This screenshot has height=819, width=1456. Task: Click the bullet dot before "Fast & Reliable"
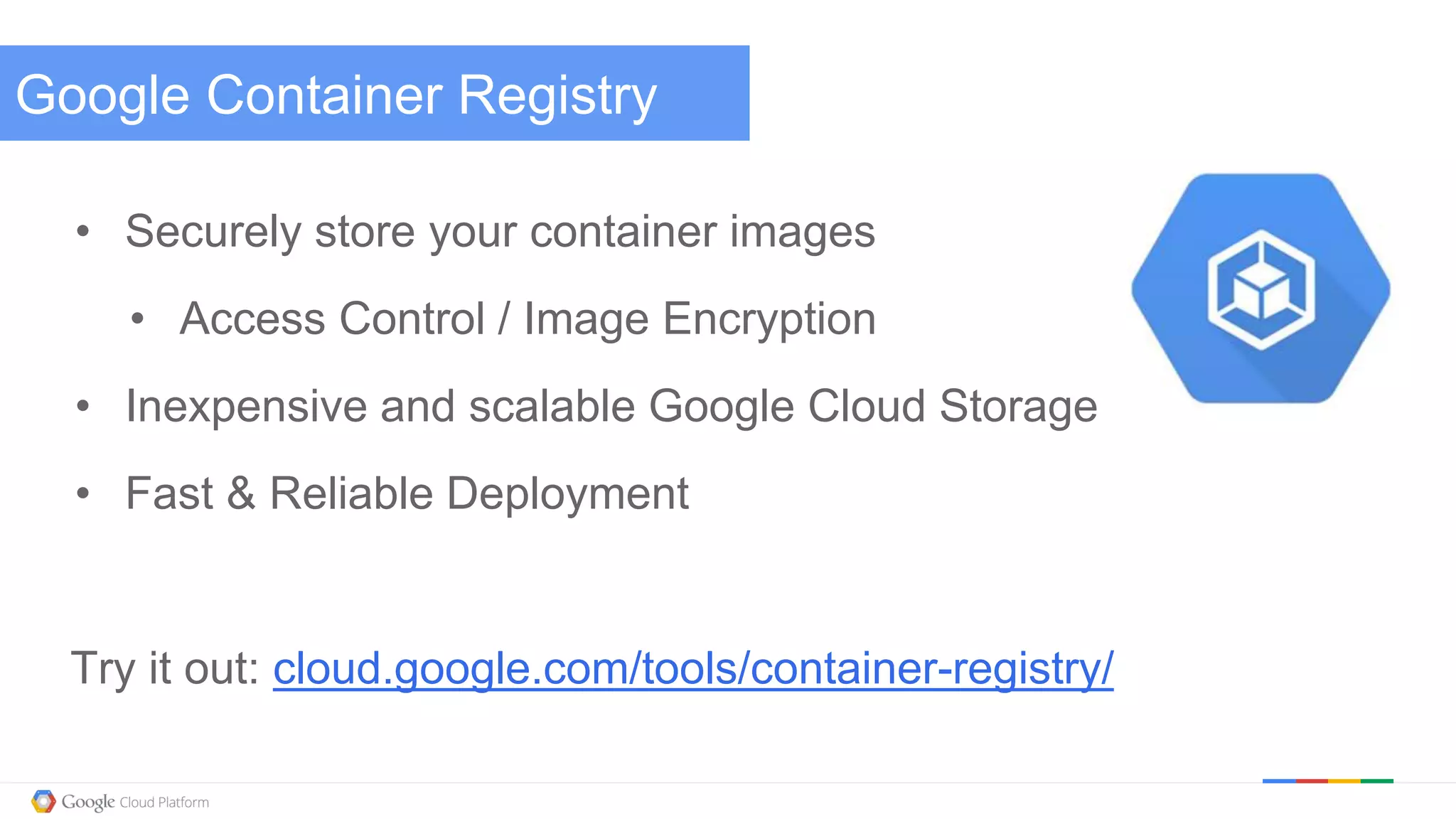coord(83,493)
